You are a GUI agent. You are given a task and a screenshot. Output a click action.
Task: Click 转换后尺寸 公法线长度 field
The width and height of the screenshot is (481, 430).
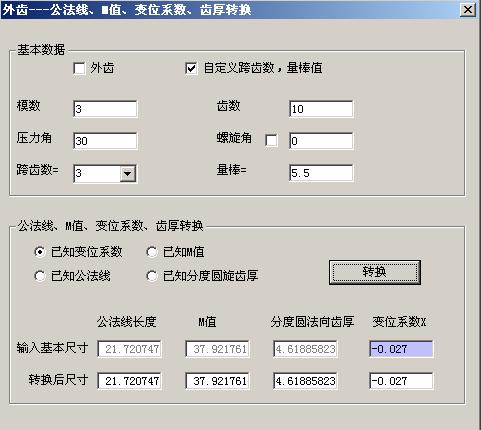[129, 381]
